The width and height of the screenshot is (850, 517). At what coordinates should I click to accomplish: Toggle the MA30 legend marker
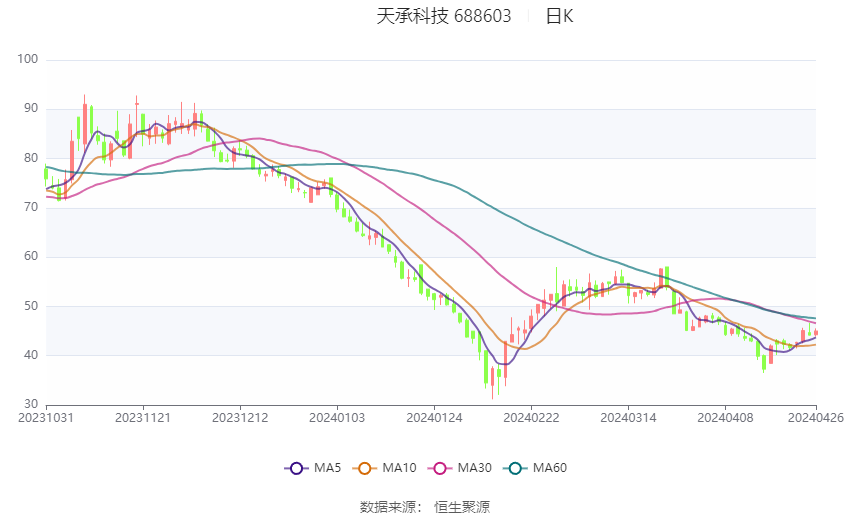coord(440,468)
